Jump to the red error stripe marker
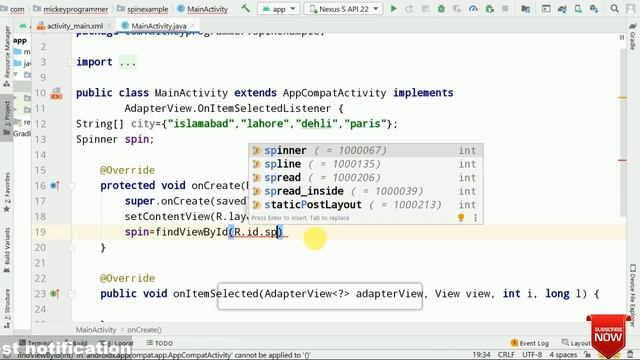 coord(622,160)
